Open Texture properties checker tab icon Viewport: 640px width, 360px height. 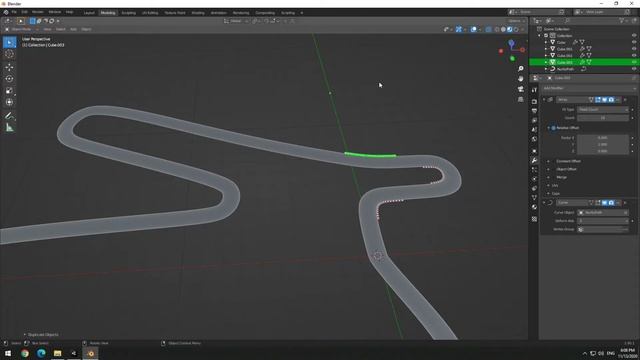534,219
